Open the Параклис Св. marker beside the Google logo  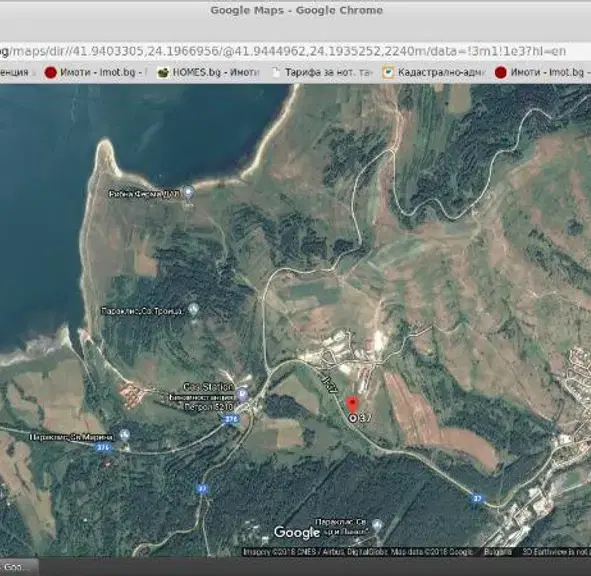coord(377,524)
